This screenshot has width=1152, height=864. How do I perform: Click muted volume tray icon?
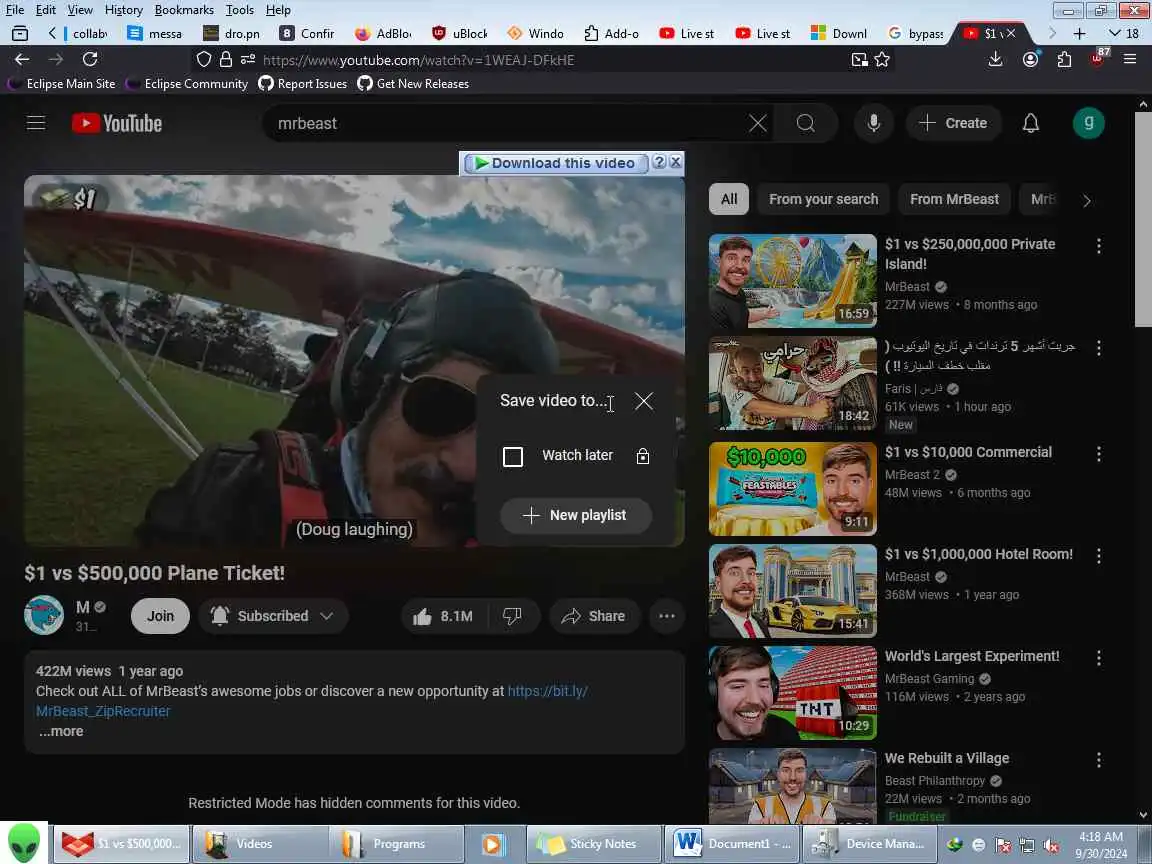point(1051,845)
